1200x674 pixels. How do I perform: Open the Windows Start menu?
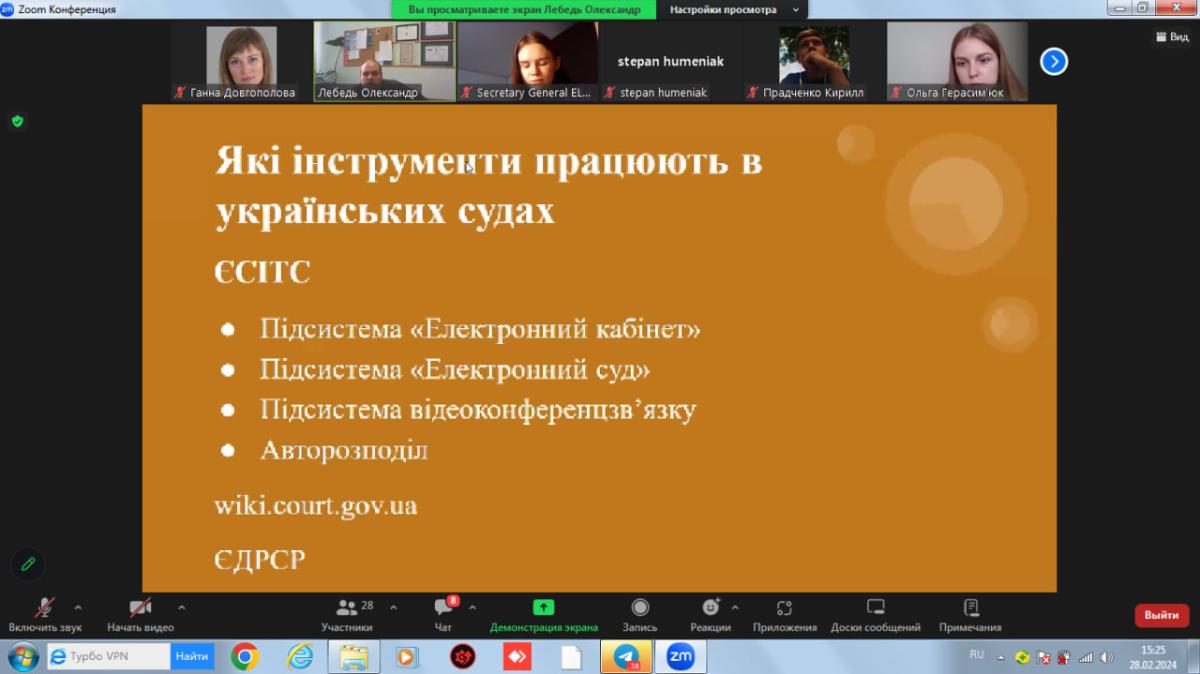coord(22,657)
